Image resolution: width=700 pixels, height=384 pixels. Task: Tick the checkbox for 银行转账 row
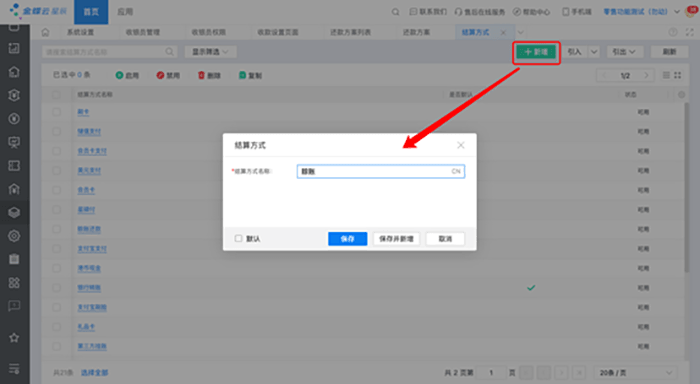pyautogui.click(x=56, y=288)
